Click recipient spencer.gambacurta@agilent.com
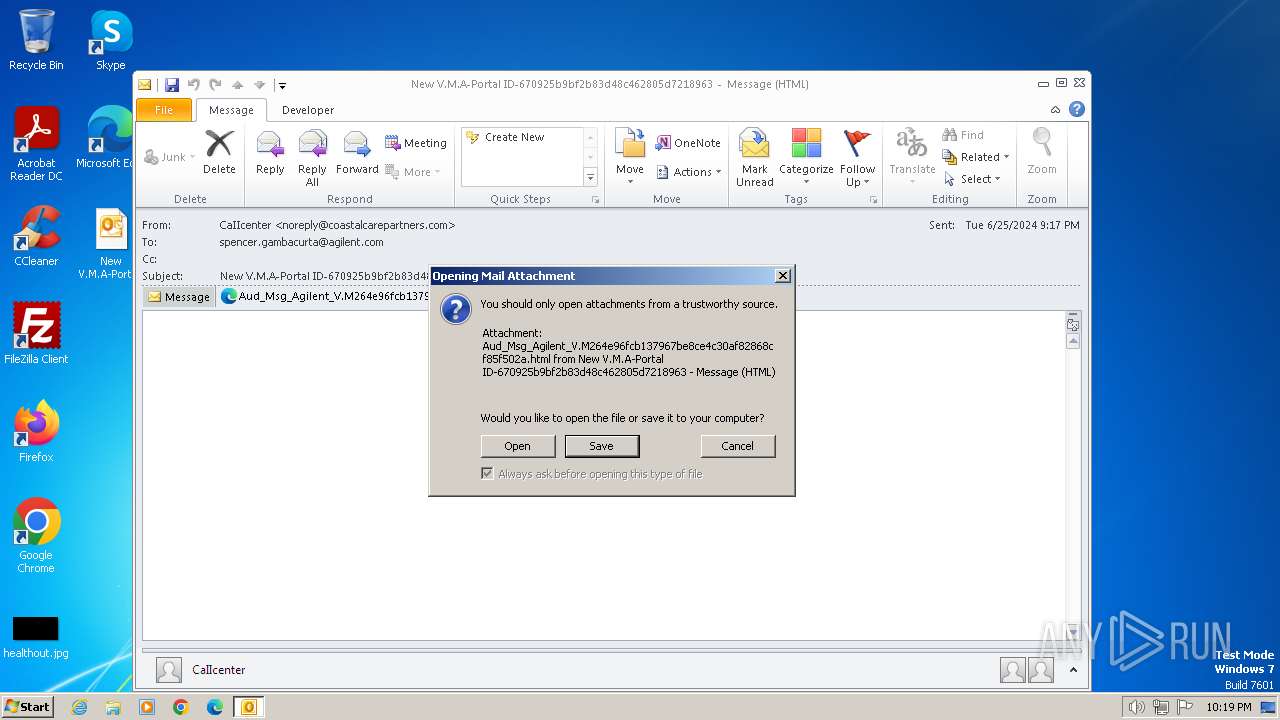Image resolution: width=1280 pixels, height=720 pixels. click(x=301, y=242)
